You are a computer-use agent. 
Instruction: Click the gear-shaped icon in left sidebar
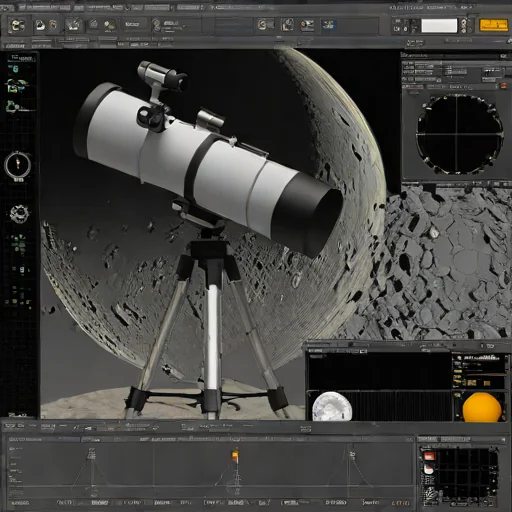pos(19,214)
